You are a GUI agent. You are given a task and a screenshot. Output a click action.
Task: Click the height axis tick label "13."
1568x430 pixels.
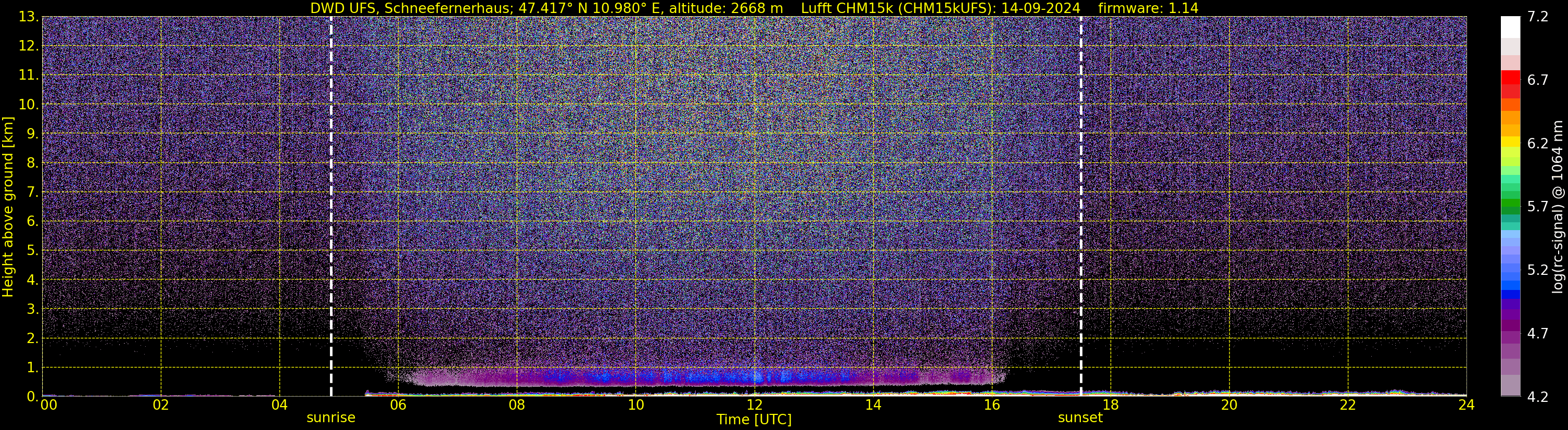(x=28, y=17)
